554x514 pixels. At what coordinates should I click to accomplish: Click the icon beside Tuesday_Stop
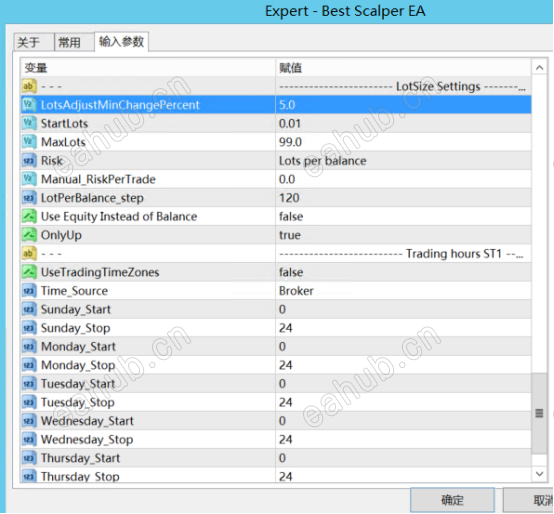coord(29,402)
